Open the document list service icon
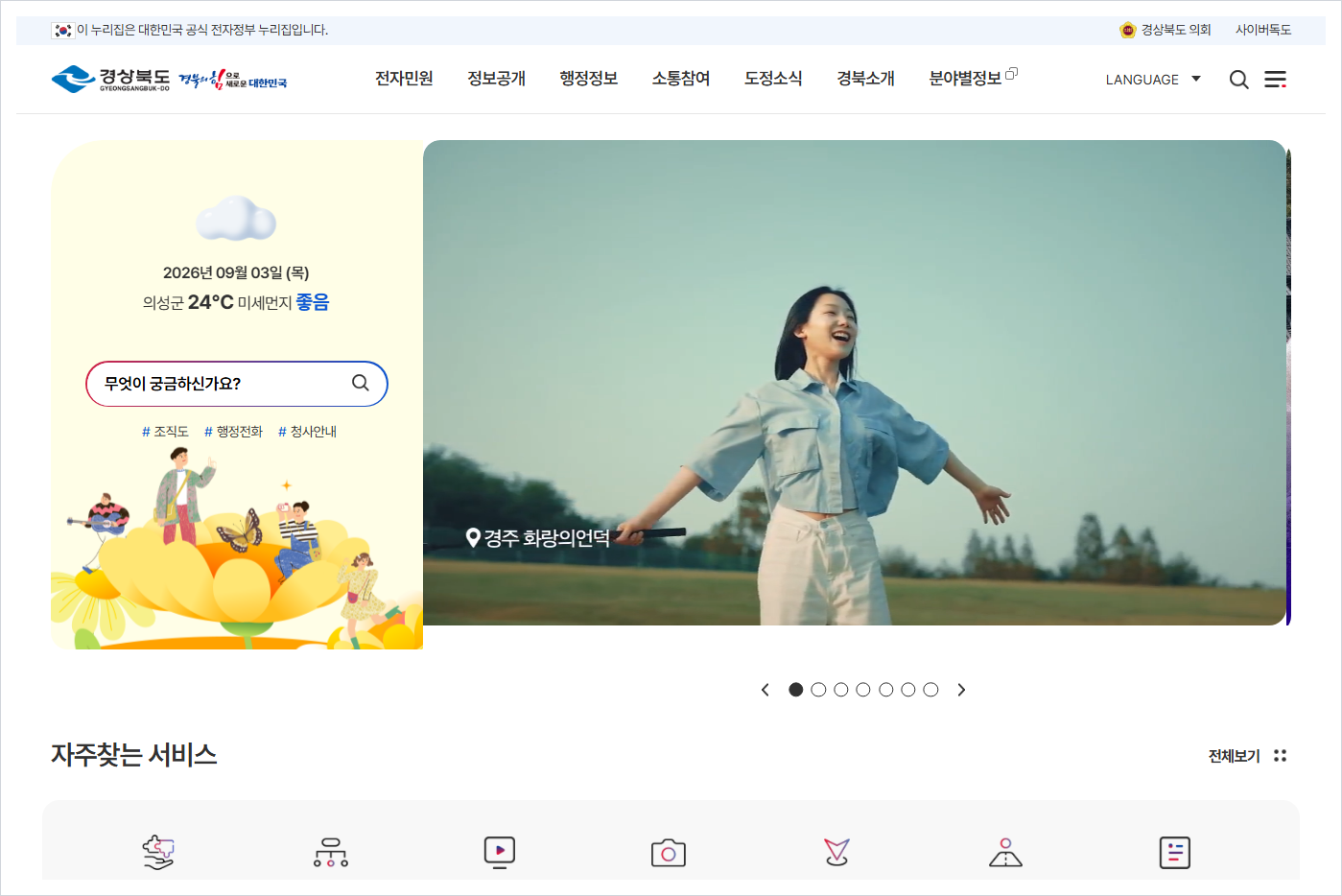The width and height of the screenshot is (1342, 896). click(1175, 852)
